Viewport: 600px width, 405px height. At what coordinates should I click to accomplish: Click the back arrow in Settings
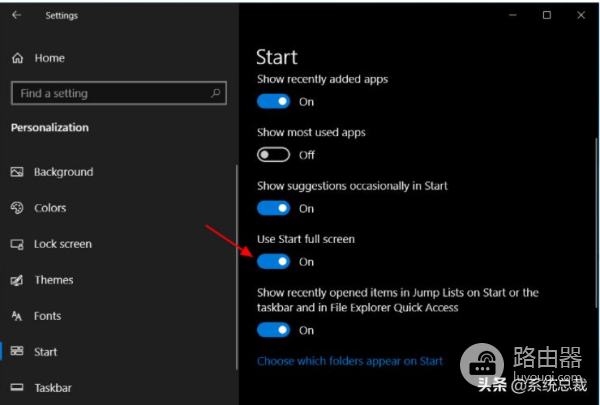pyautogui.click(x=18, y=16)
